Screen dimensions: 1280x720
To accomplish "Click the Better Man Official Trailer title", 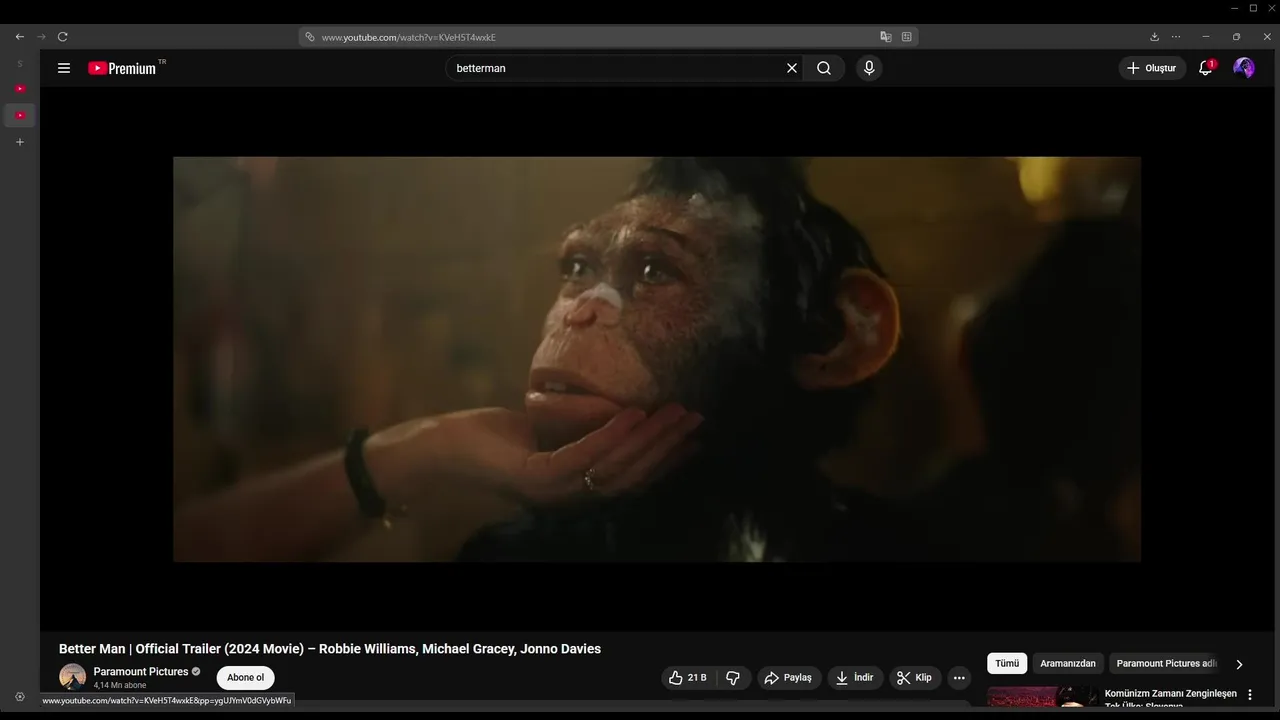I will pos(330,649).
